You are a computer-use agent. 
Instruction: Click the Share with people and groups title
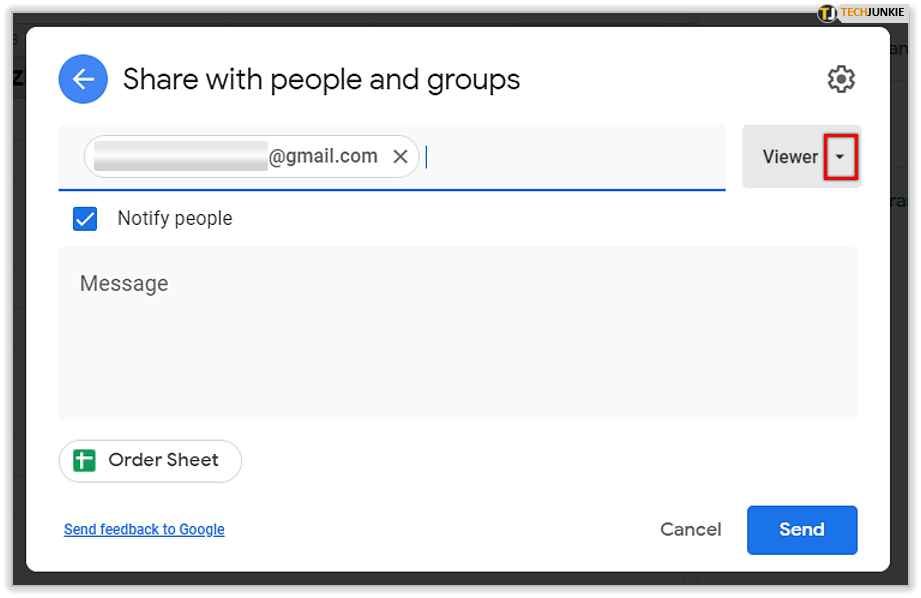point(321,79)
